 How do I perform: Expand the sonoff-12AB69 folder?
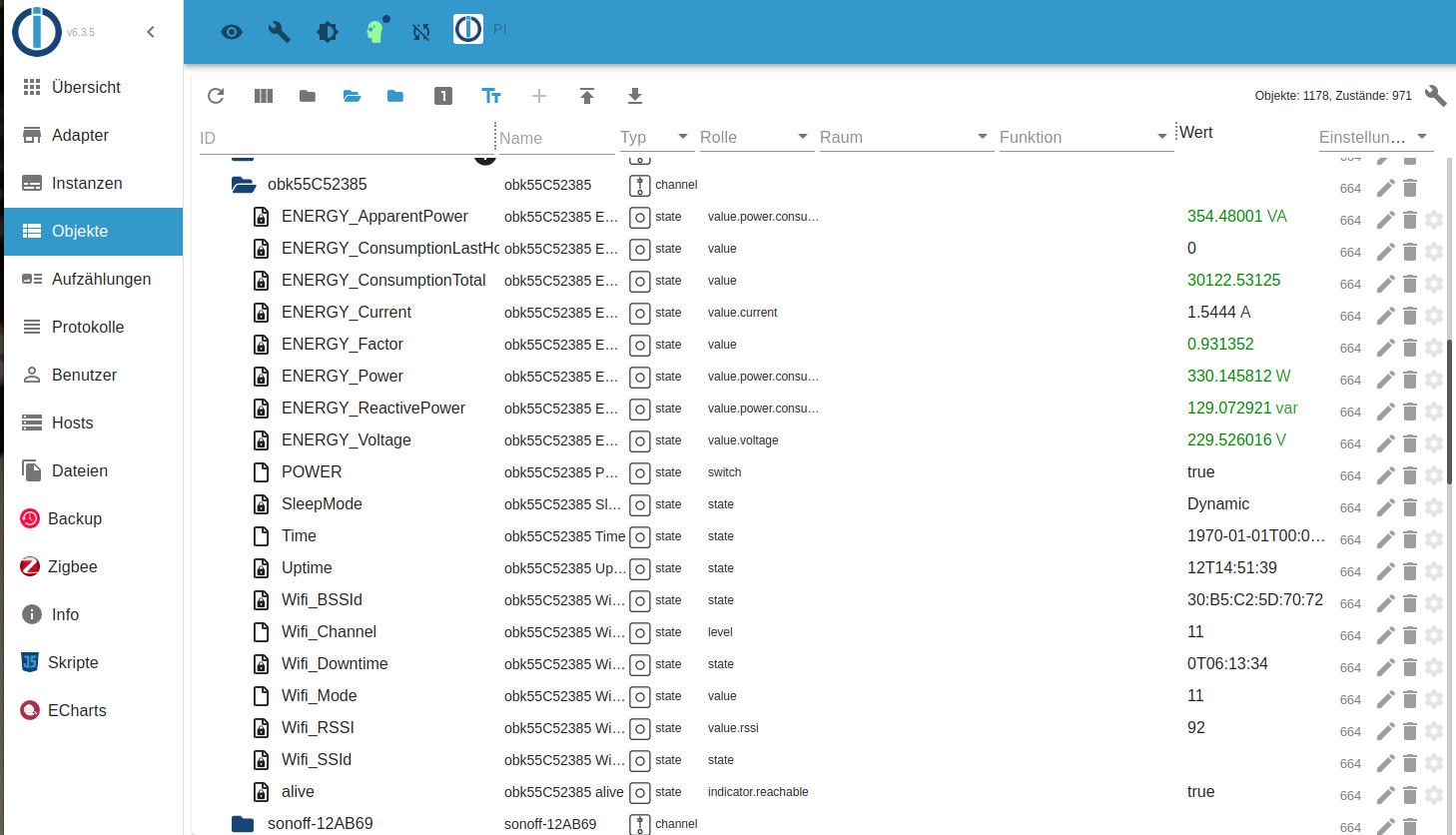[243, 824]
